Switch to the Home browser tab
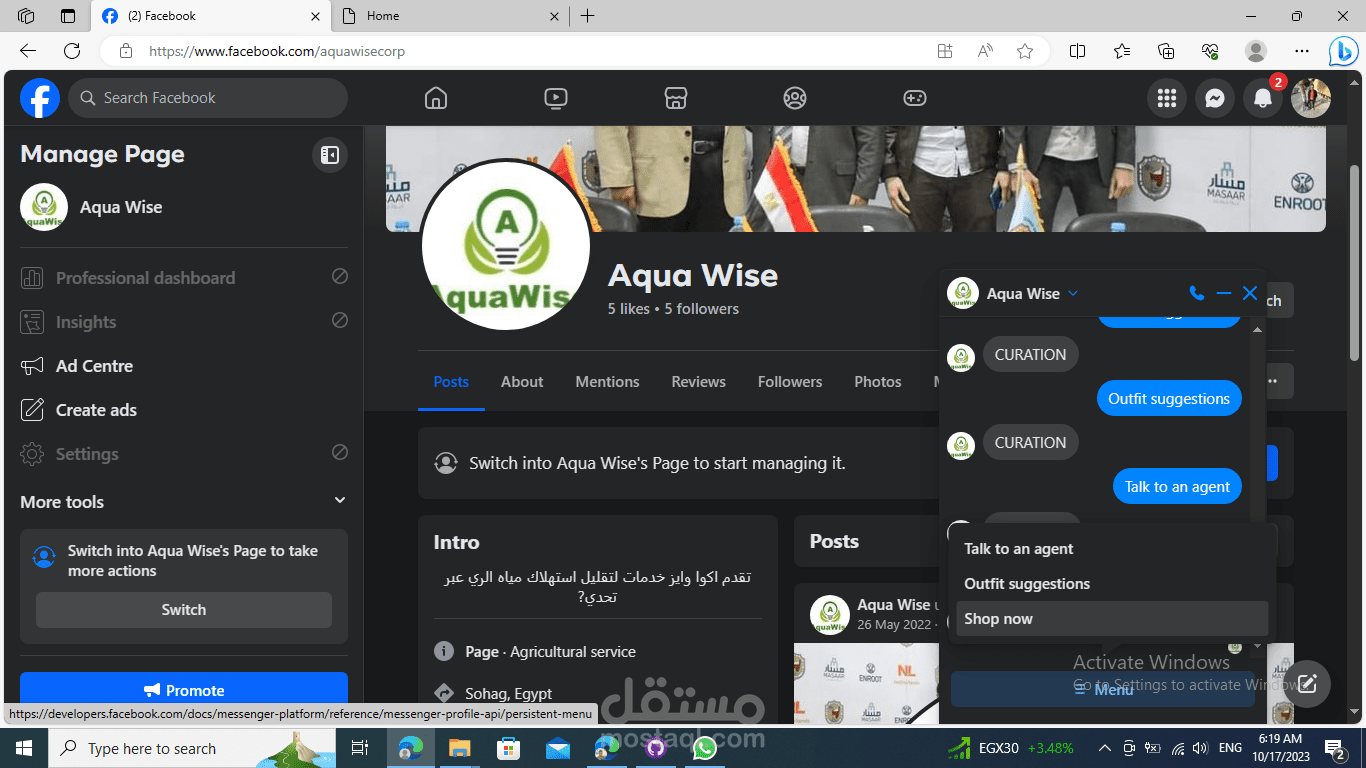The image size is (1366, 768). (448, 16)
